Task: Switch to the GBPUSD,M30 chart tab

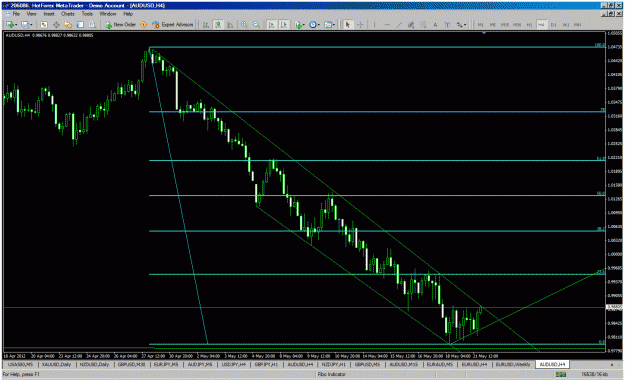Action: click(x=131, y=364)
